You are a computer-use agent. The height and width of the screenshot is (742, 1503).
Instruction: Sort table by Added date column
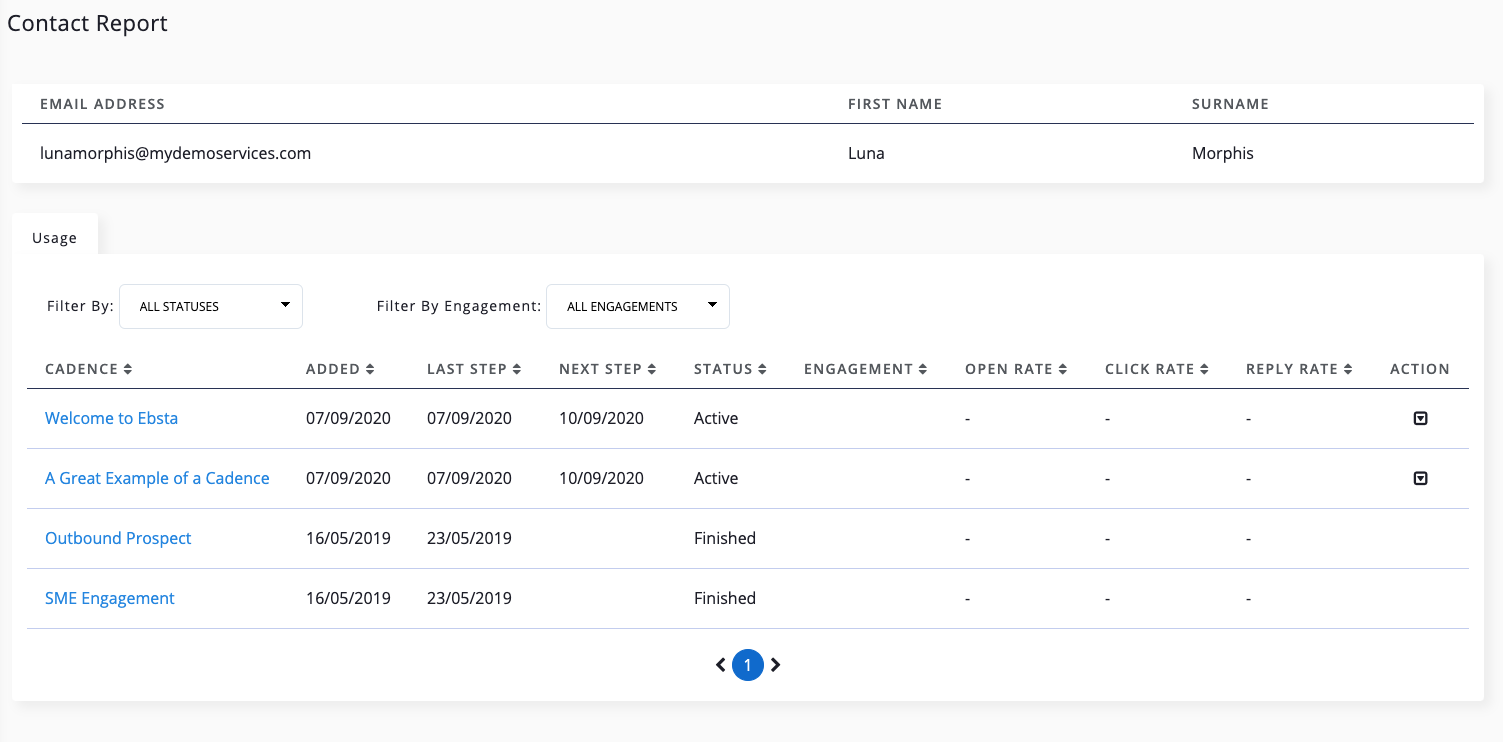click(340, 369)
